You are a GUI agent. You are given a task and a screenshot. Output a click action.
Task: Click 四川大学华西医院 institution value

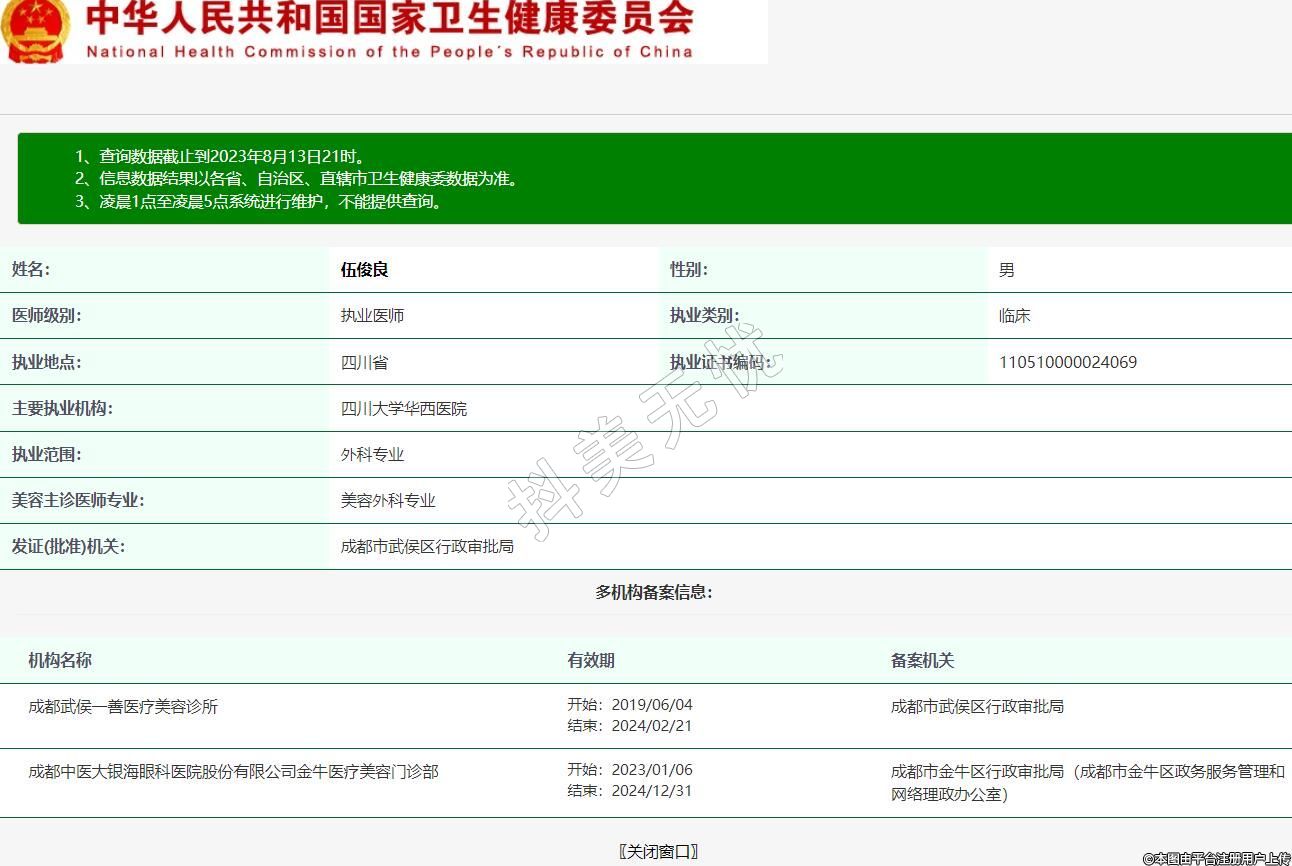pyautogui.click(x=403, y=408)
